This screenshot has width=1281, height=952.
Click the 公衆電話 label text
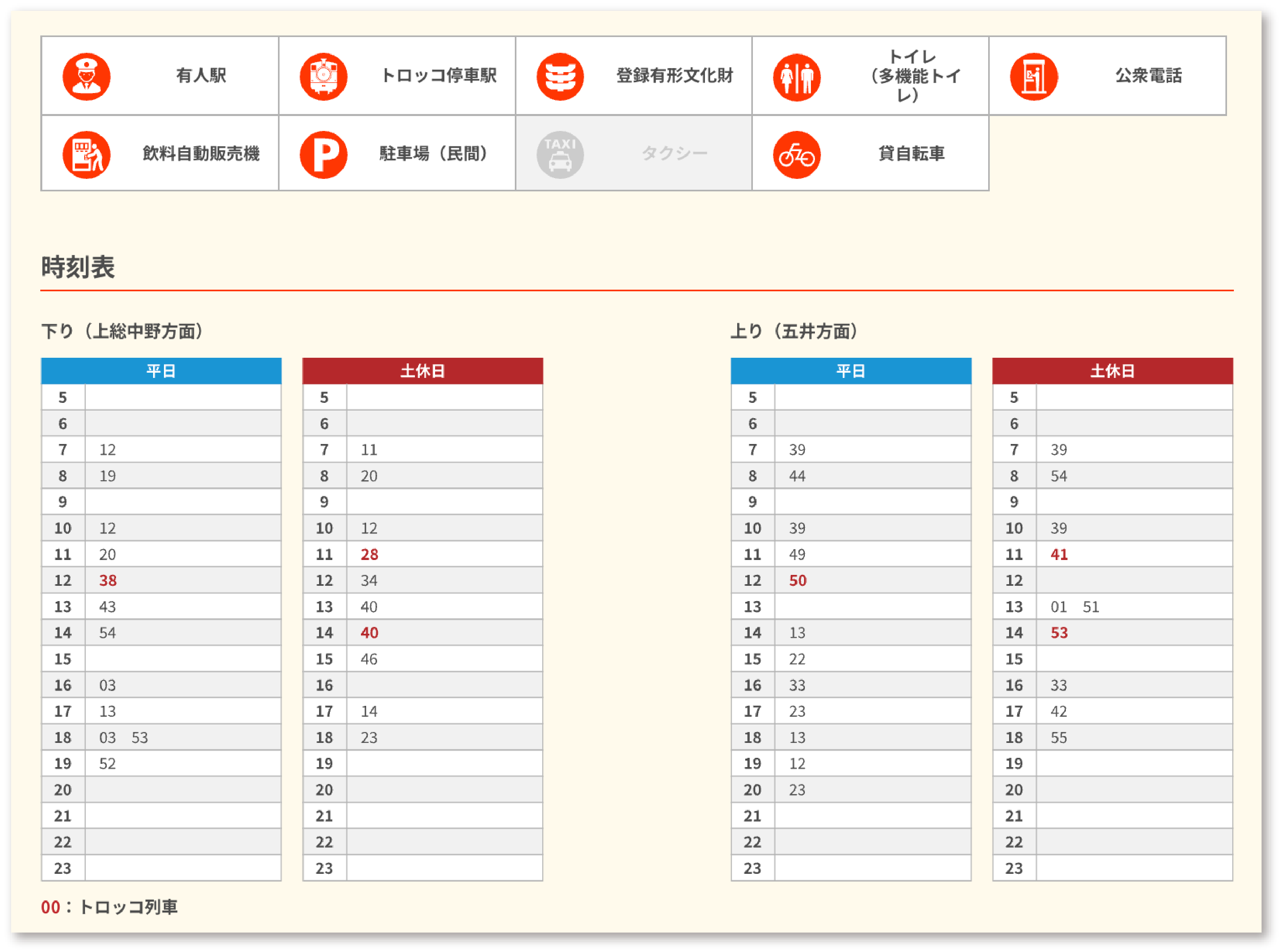click(1148, 75)
